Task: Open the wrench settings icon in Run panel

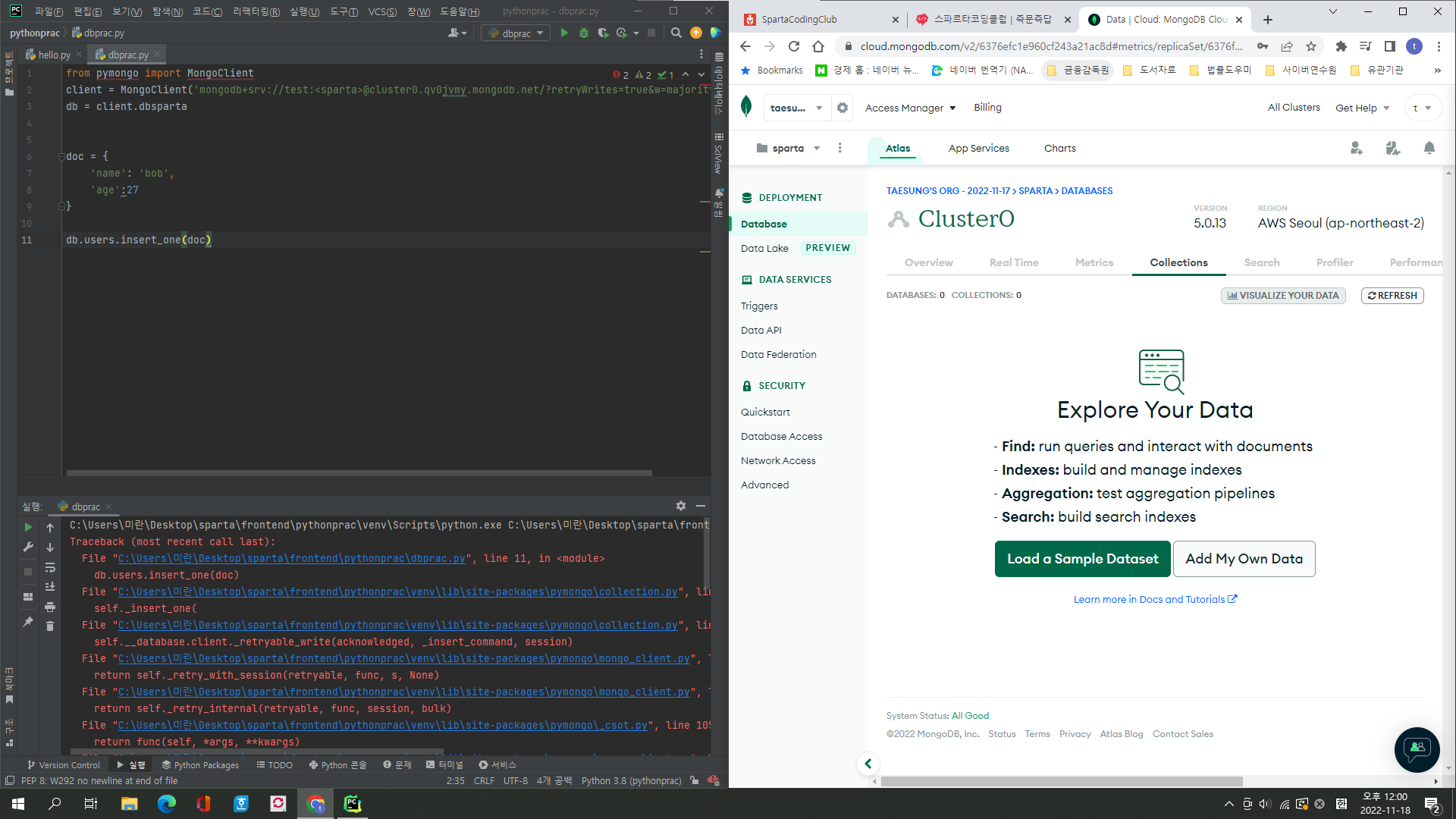Action: (28, 546)
